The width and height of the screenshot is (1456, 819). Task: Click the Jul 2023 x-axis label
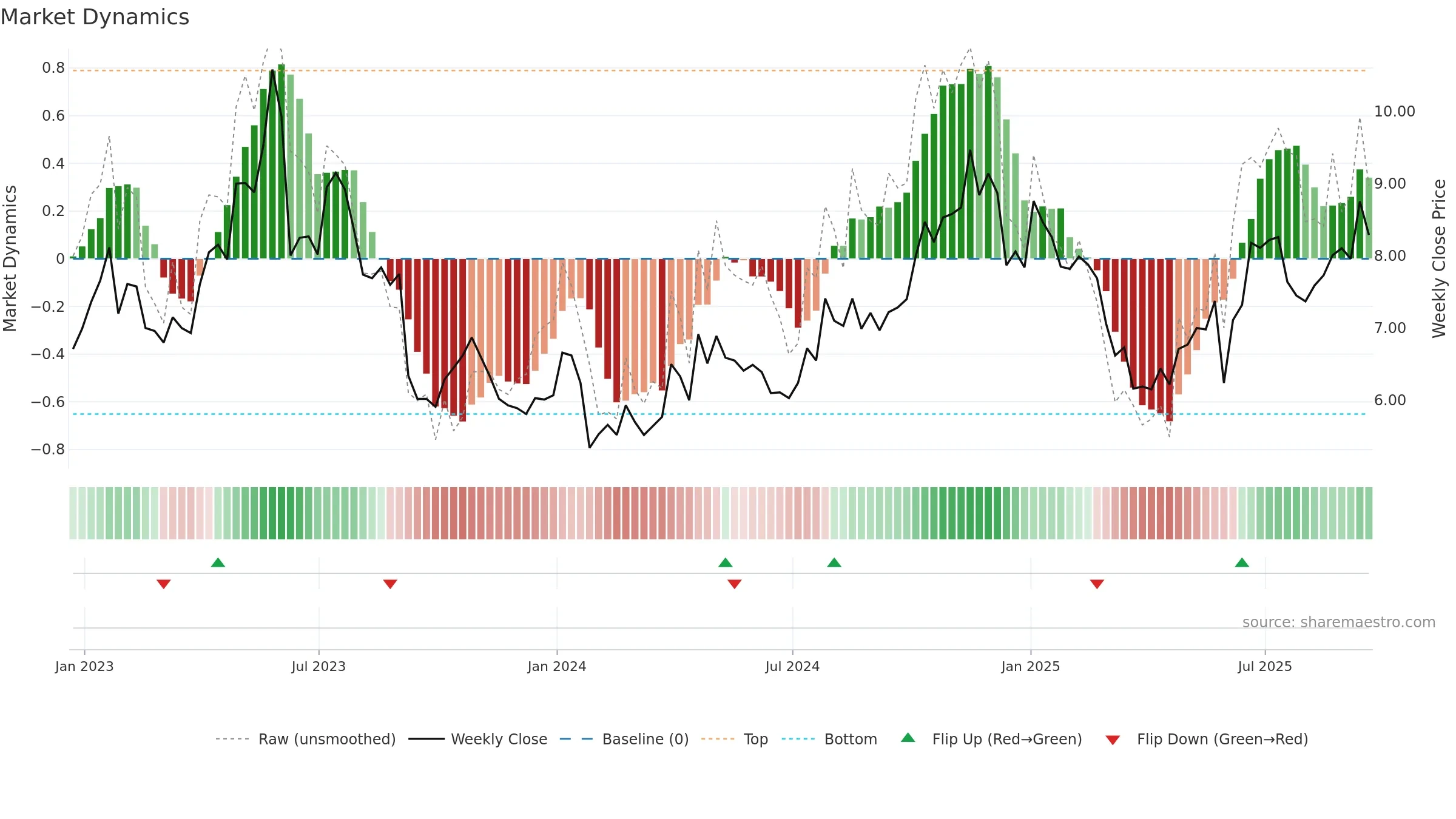[318, 666]
